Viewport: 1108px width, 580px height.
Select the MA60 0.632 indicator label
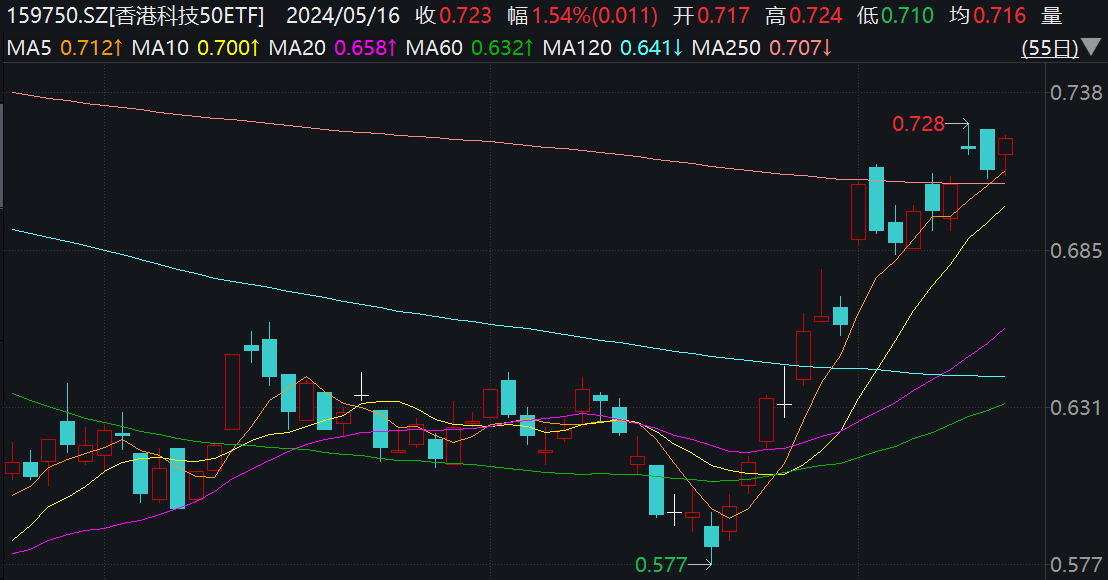pyautogui.click(x=469, y=48)
